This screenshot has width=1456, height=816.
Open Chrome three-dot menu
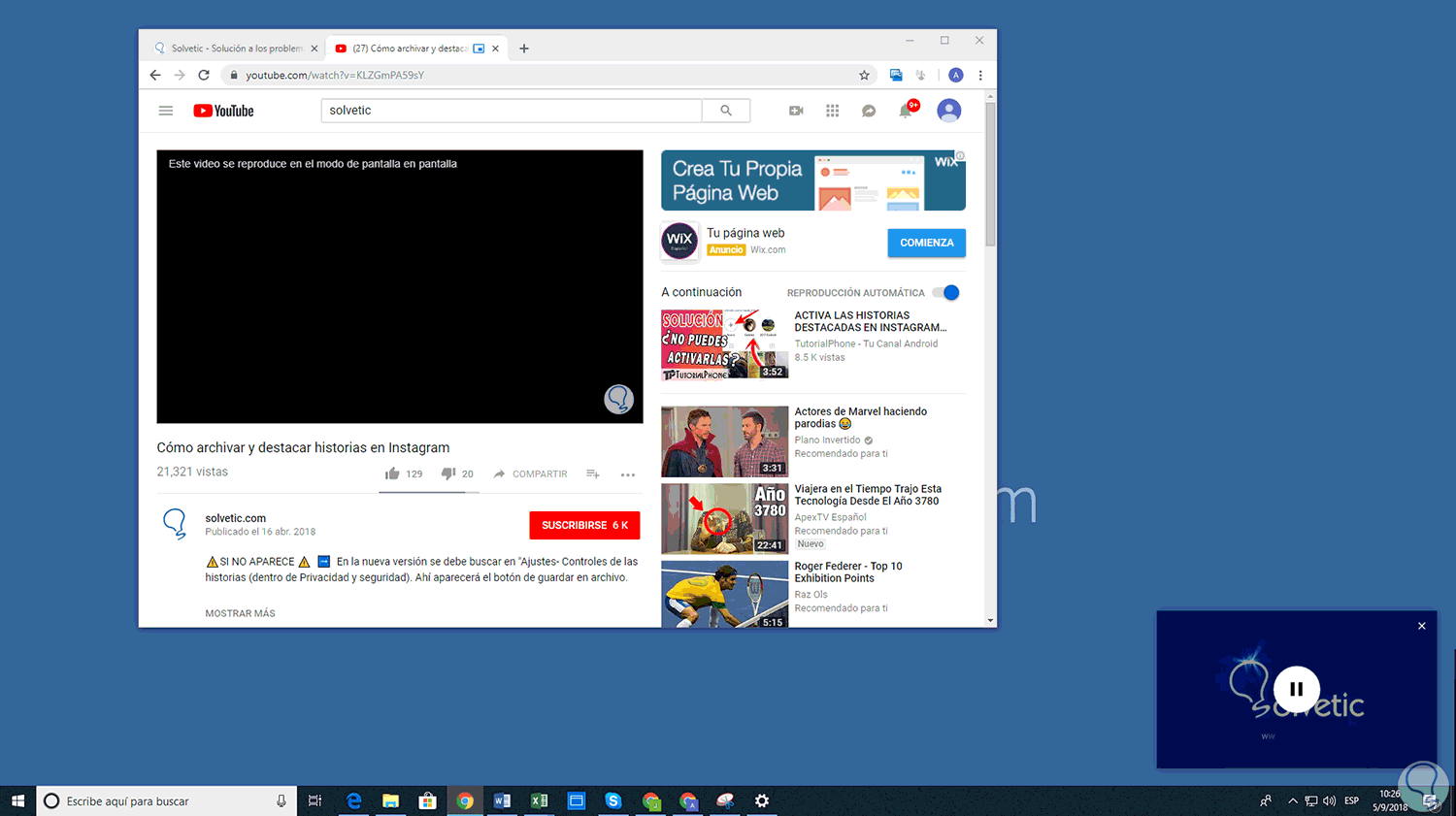pos(980,75)
